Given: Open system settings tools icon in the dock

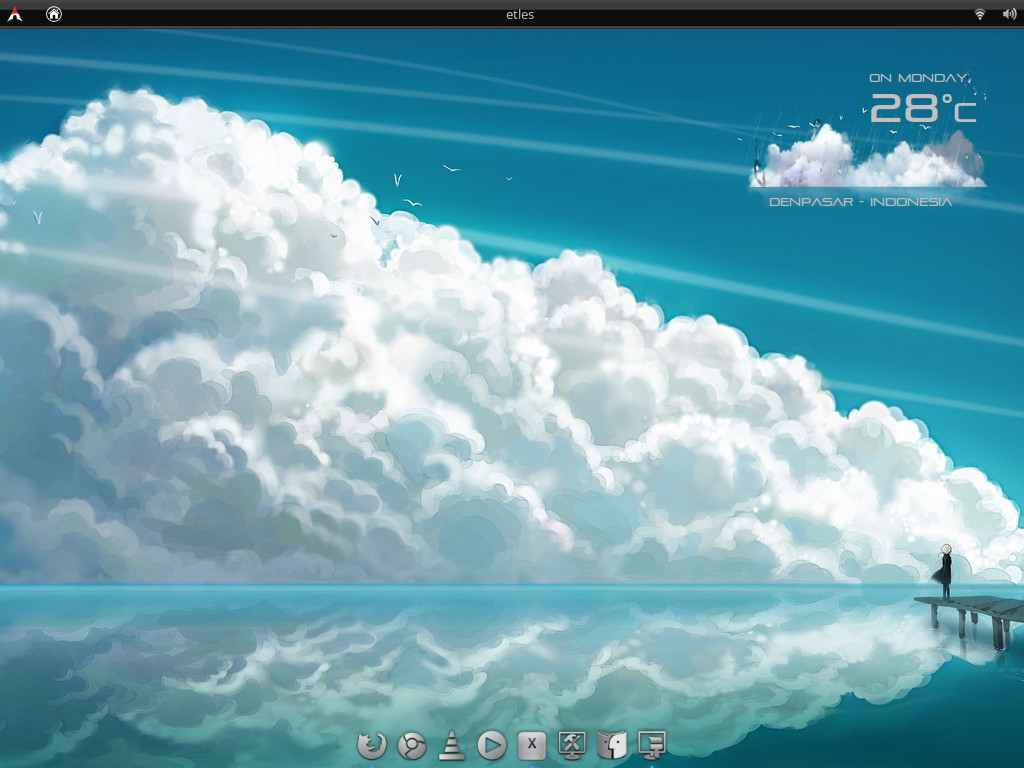Looking at the screenshot, I should [x=572, y=745].
